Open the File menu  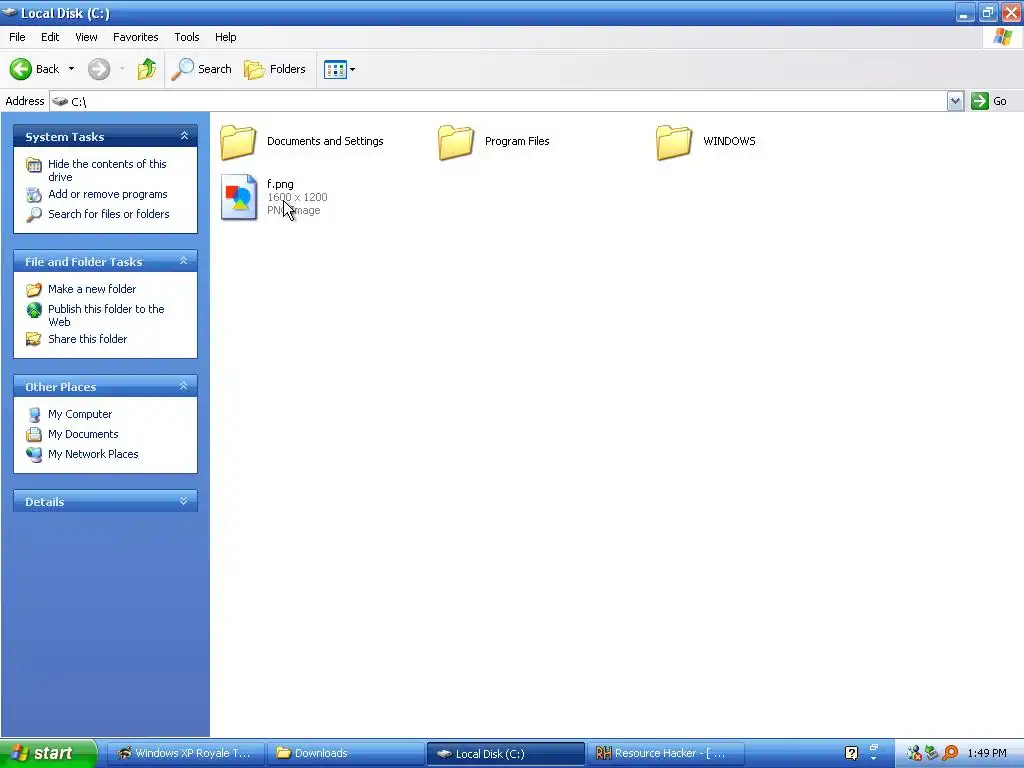(18, 37)
